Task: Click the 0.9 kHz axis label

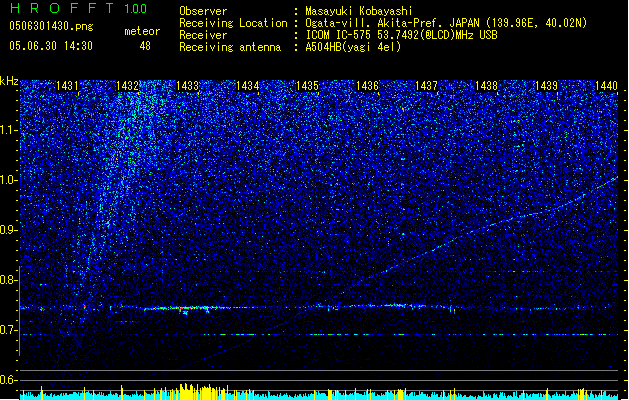Action: 8,230
